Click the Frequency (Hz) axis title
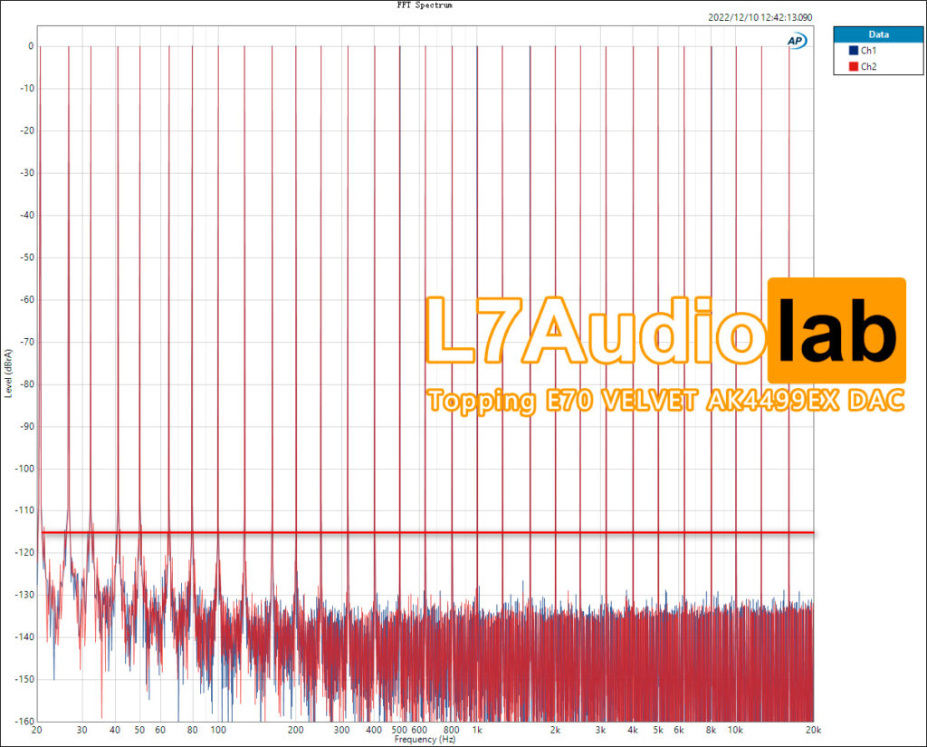 point(424,740)
